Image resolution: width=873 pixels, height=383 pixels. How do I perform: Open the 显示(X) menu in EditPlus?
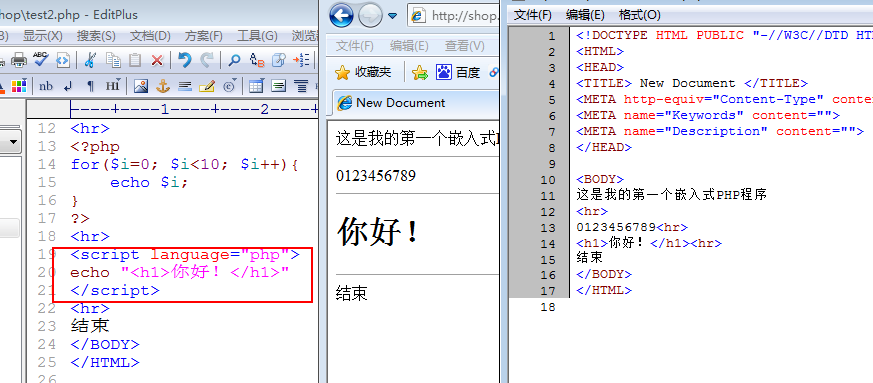(x=42, y=36)
